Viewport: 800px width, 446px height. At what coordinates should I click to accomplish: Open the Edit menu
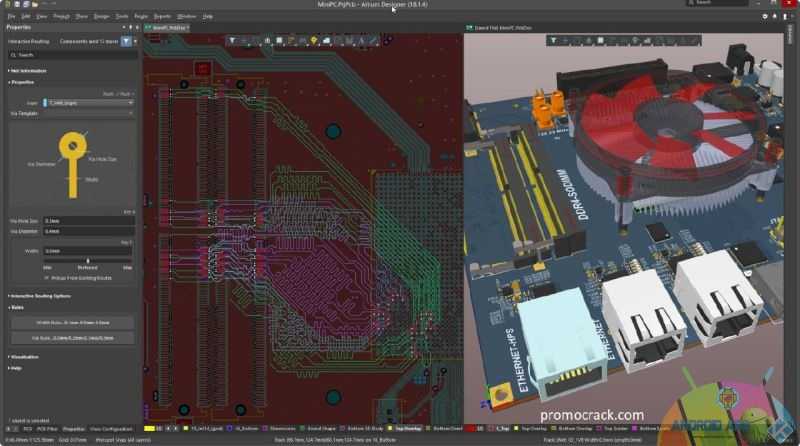26,16
